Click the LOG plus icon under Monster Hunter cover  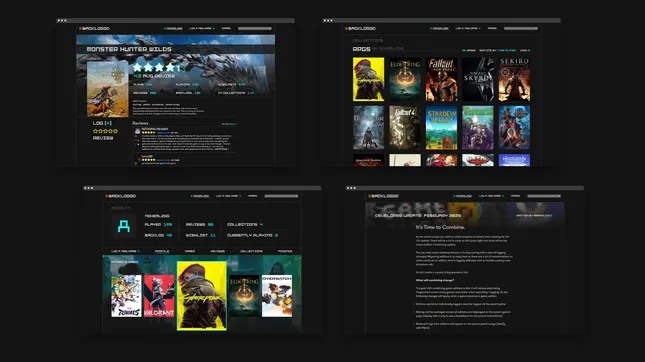click(x=108, y=123)
